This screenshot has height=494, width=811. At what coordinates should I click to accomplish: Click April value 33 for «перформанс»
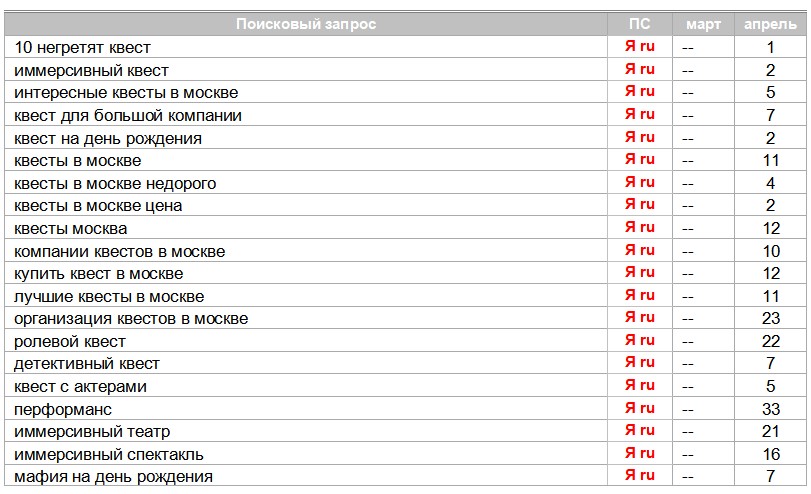pos(770,409)
